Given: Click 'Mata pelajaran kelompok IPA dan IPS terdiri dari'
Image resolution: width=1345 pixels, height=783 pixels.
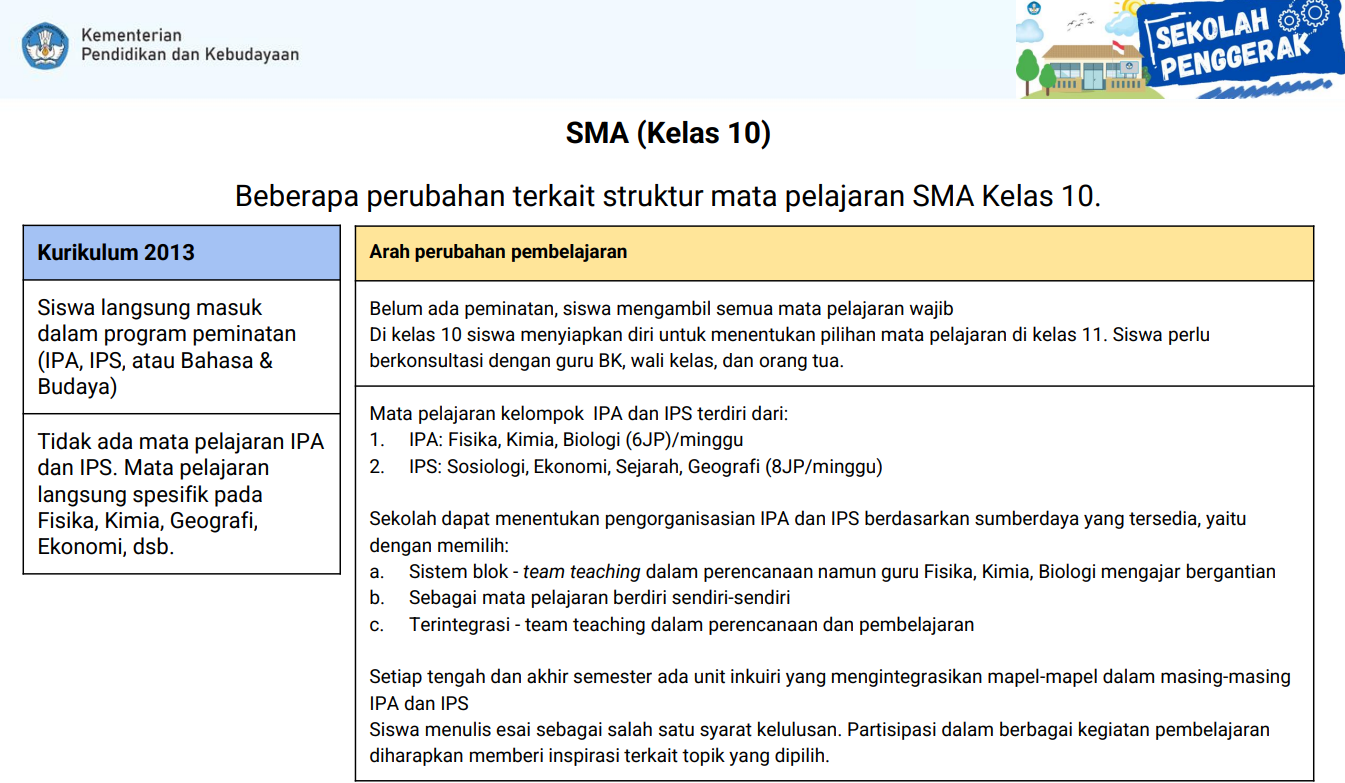Looking at the screenshot, I should [579, 413].
